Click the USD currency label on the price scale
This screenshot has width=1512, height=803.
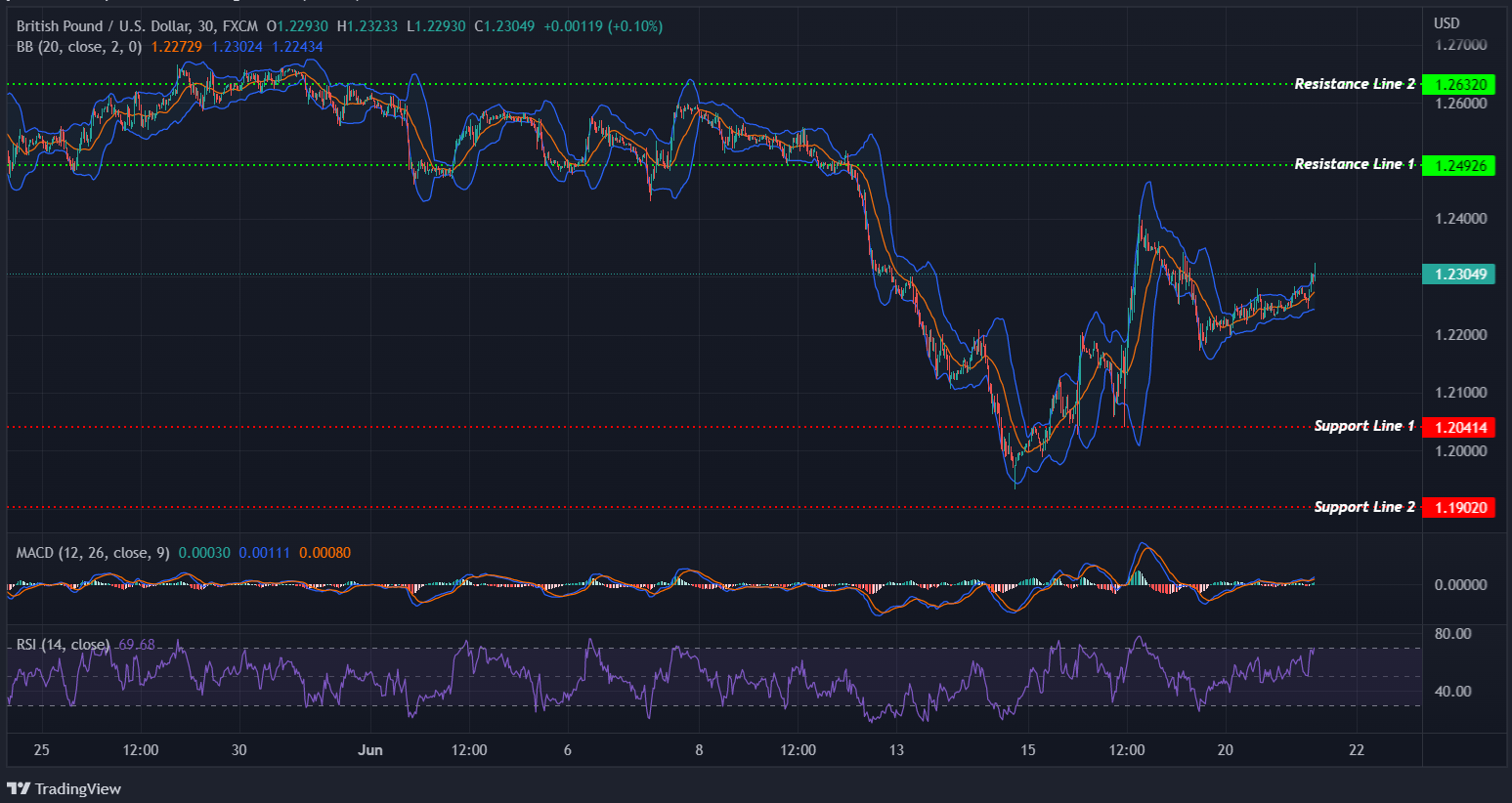pos(1445,22)
